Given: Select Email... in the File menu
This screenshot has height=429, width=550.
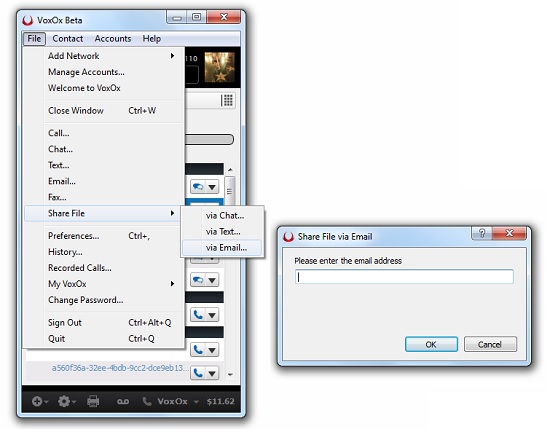Looking at the screenshot, I should 104,181.
